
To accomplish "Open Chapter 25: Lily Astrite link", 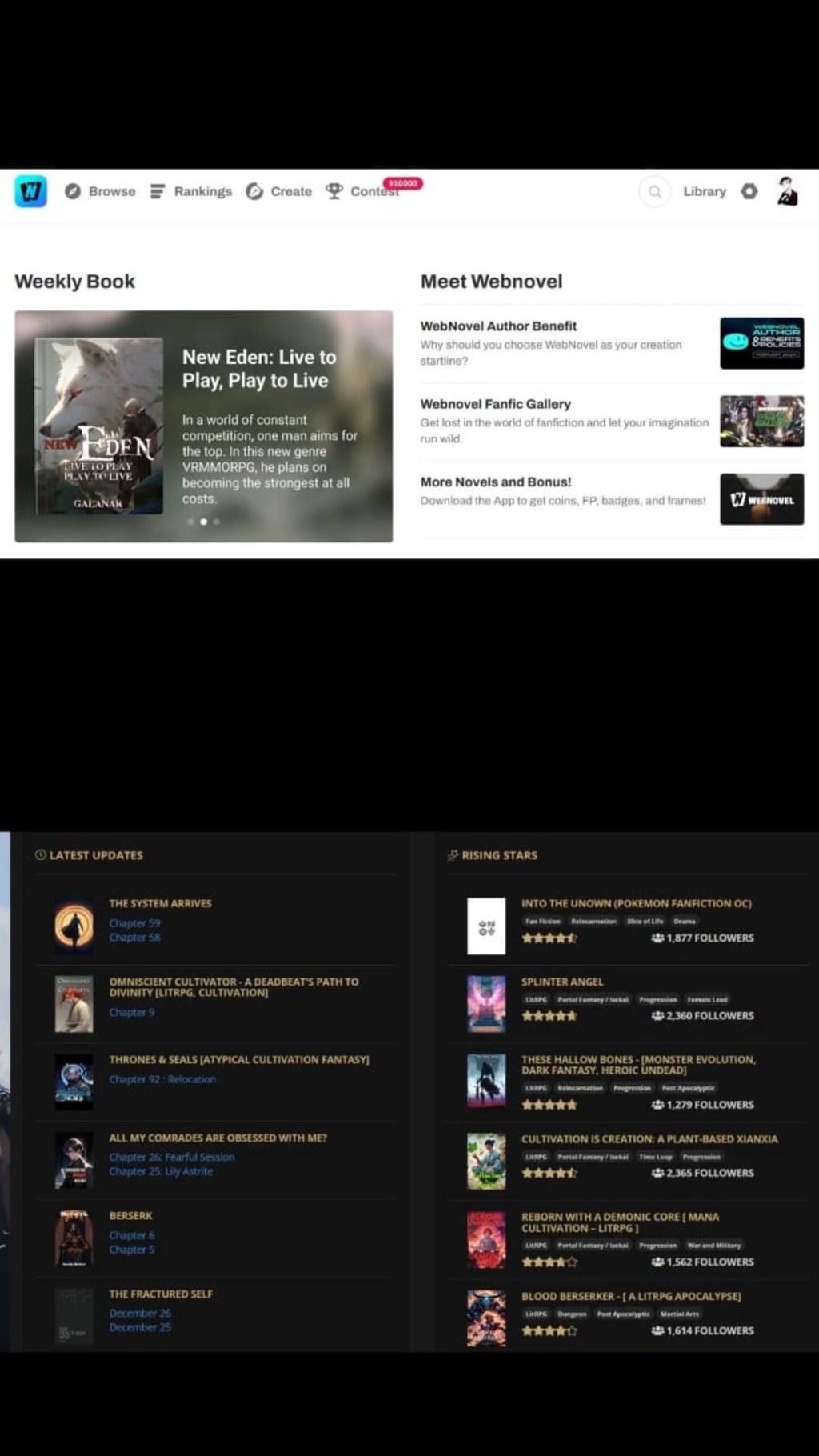I will pos(161,1171).
